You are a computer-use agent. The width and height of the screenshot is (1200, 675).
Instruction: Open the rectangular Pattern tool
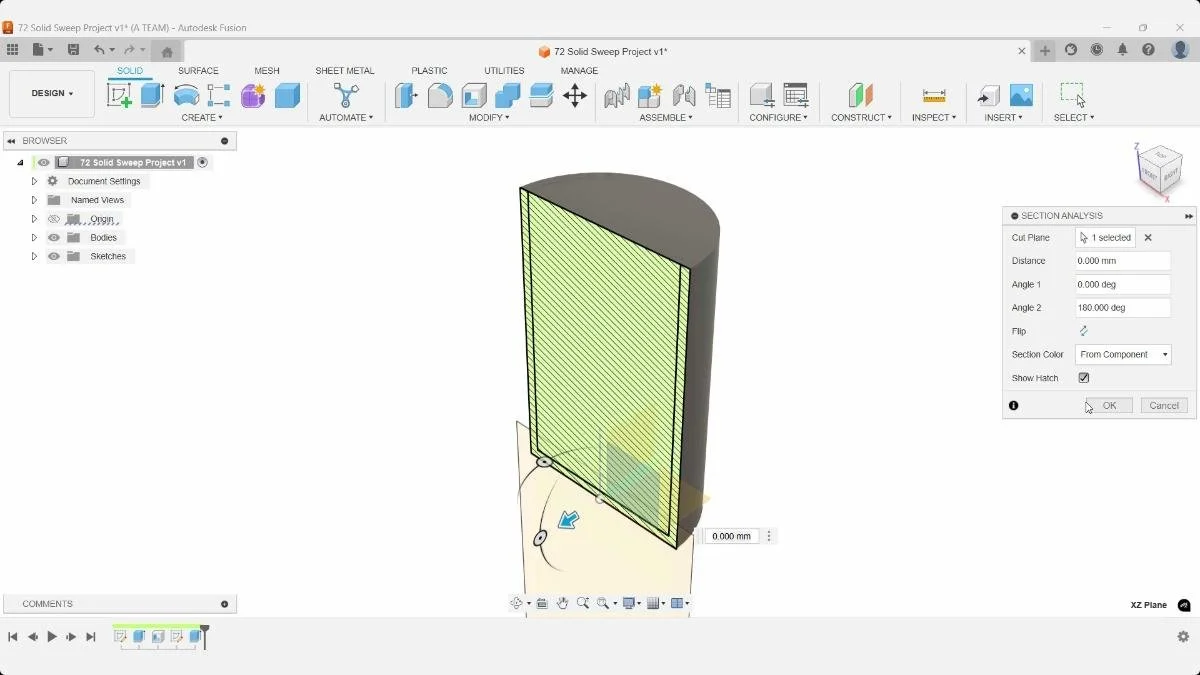click(219, 95)
